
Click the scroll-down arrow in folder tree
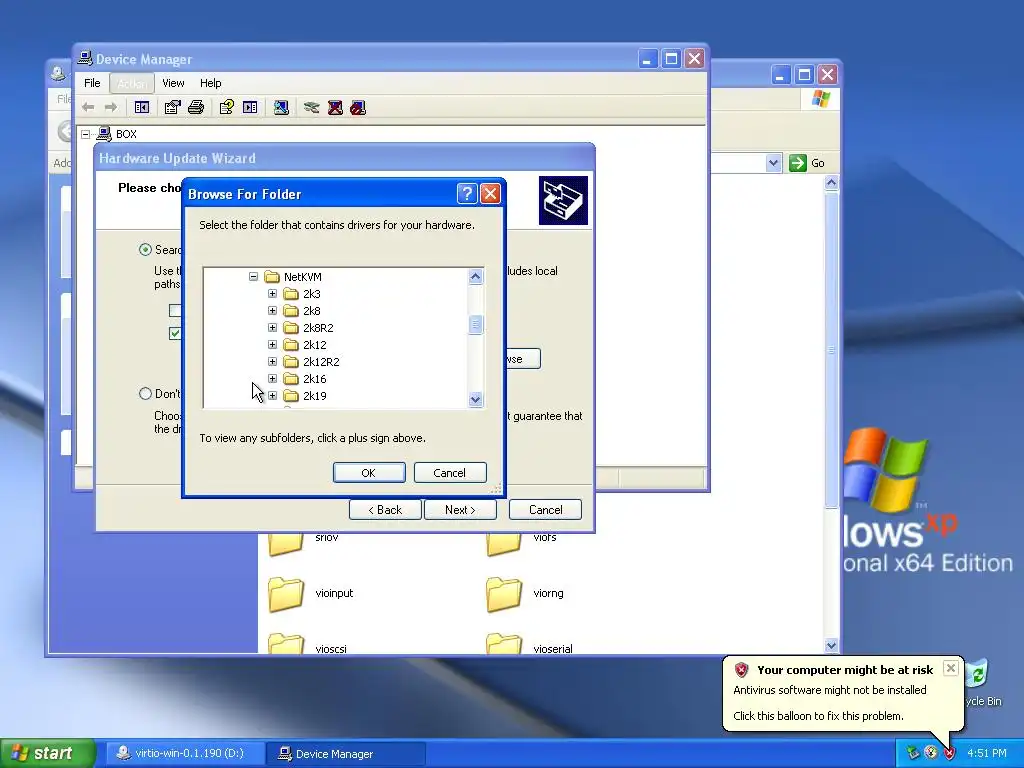coord(475,399)
